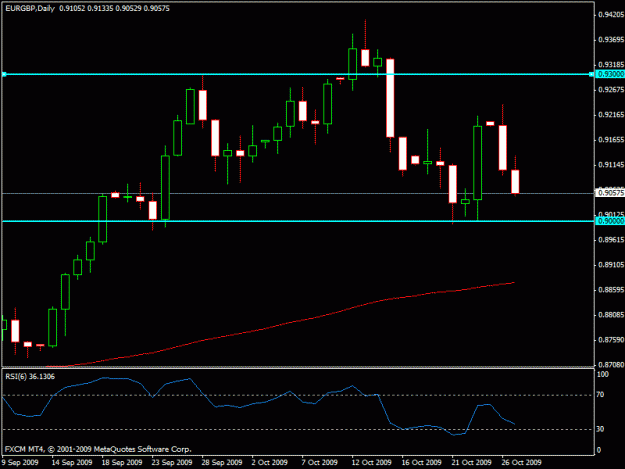625x469 pixels.
Task: Click the 16 Oct 2009 date label
Action: (x=421, y=463)
